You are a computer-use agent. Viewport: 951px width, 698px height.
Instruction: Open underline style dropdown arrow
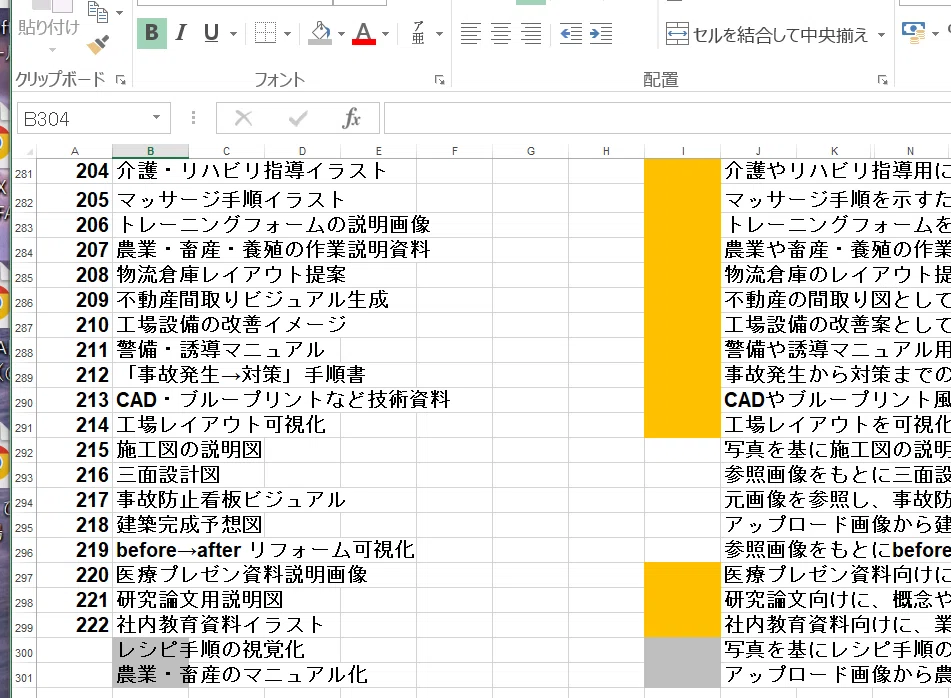click(x=234, y=34)
